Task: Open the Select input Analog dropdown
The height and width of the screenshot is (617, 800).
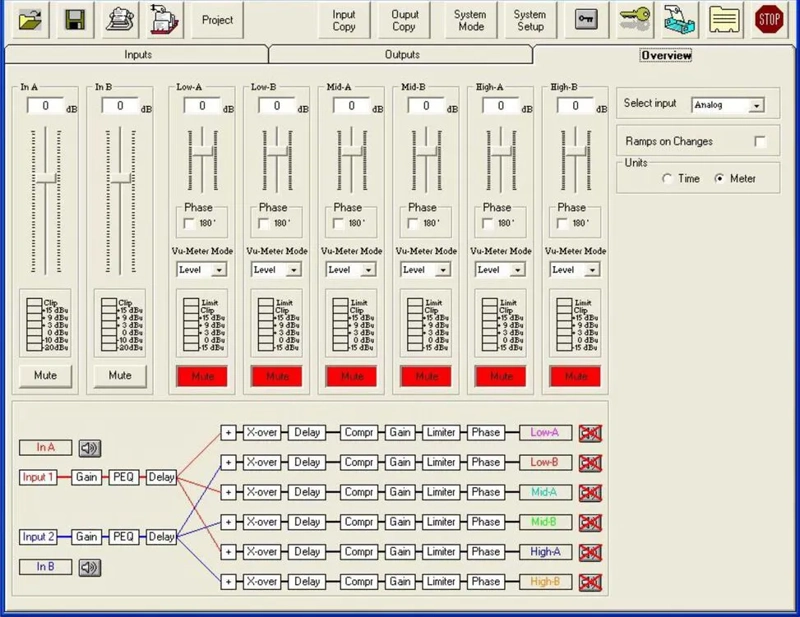Action: 755,104
